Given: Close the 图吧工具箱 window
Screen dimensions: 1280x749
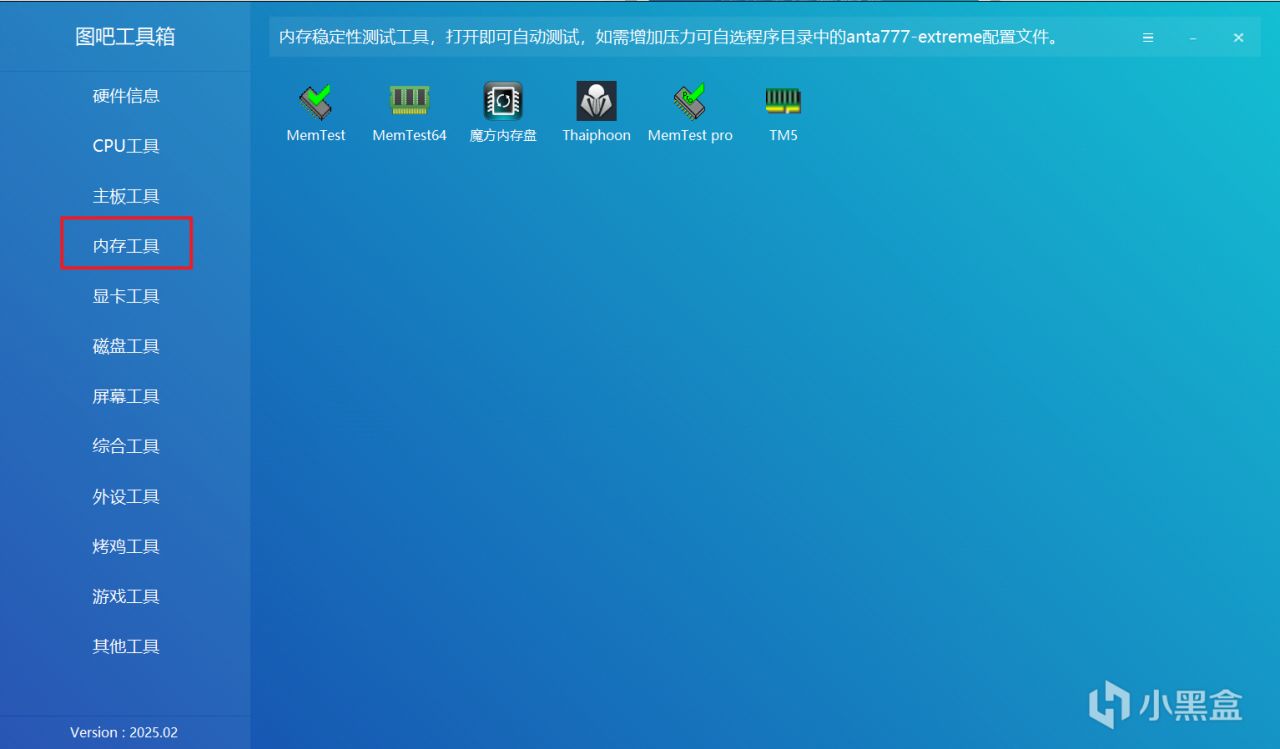Looking at the screenshot, I should pyautogui.click(x=1238, y=38).
